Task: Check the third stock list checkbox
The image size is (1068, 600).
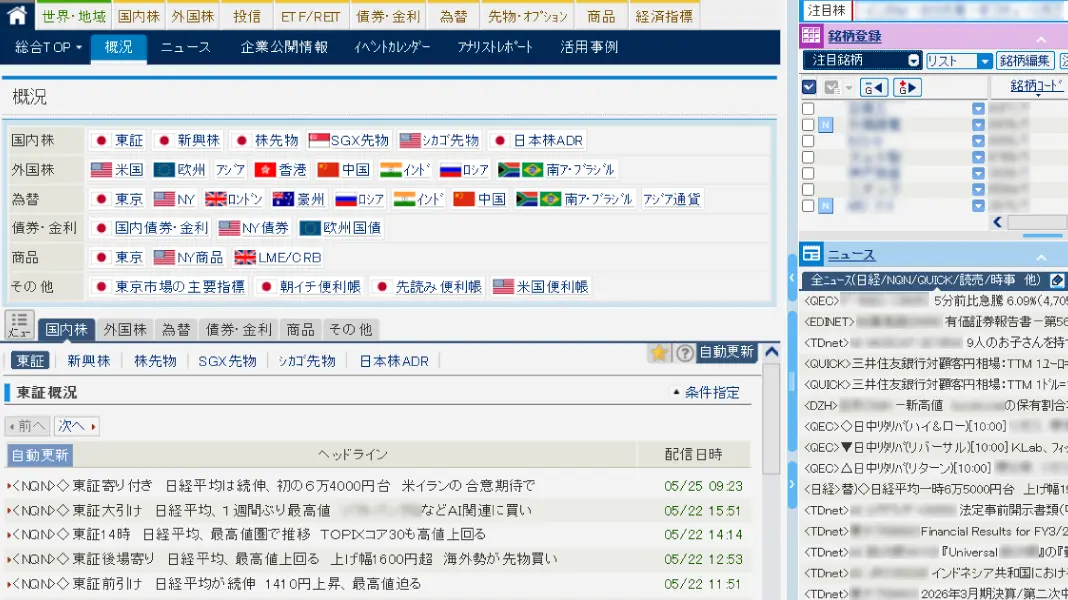Action: tap(808, 141)
